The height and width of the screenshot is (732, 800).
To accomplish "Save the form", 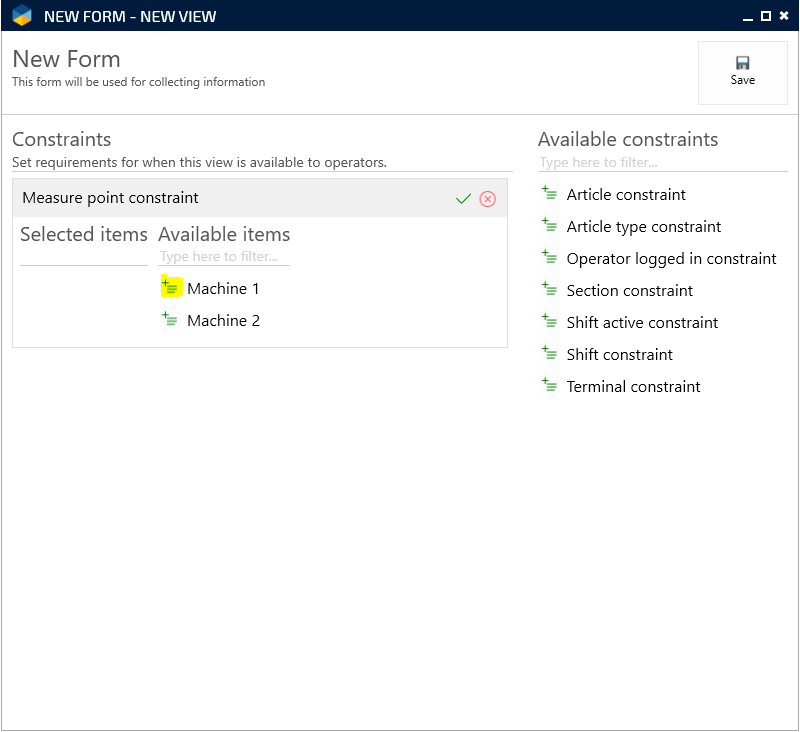I will coord(742,72).
